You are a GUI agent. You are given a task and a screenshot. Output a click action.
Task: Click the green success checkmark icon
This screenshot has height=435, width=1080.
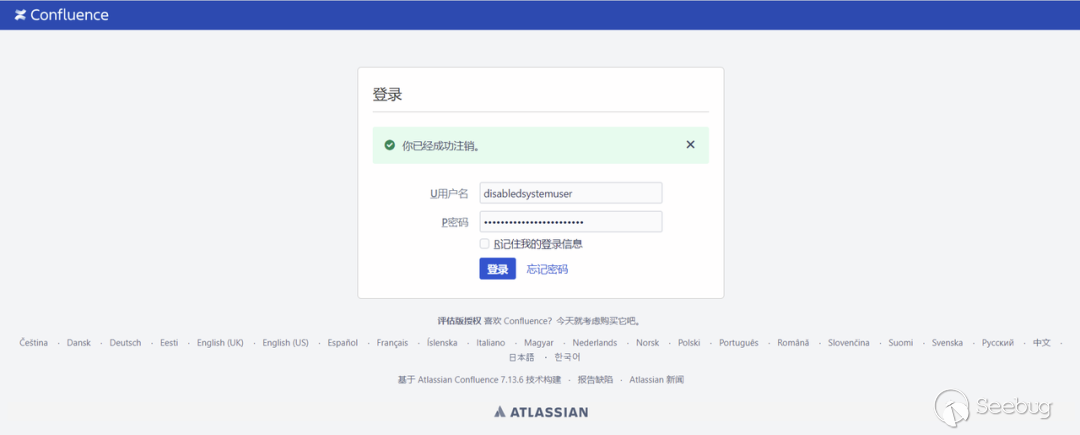pyautogui.click(x=389, y=145)
